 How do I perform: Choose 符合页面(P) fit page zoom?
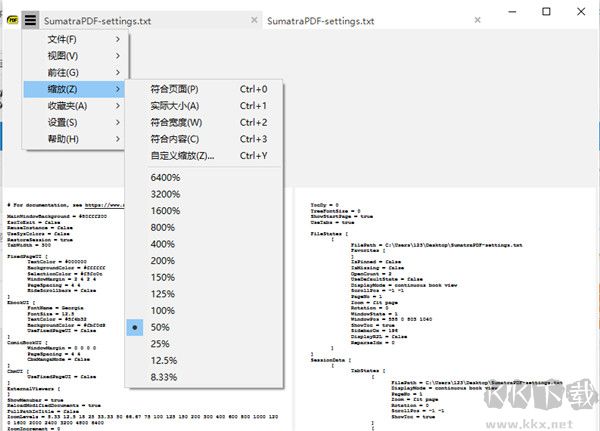[204, 89]
